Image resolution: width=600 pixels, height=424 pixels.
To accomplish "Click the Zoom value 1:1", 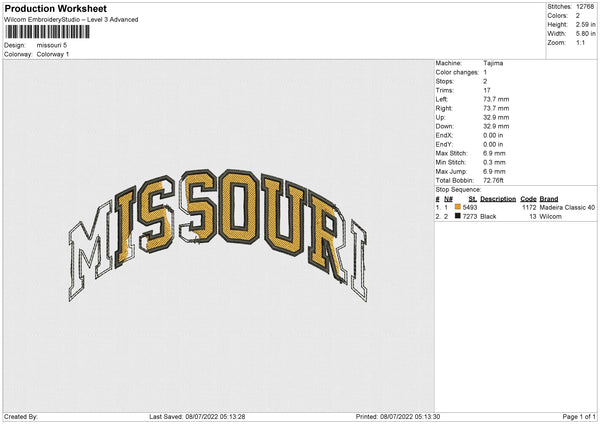I will tap(580, 42).
